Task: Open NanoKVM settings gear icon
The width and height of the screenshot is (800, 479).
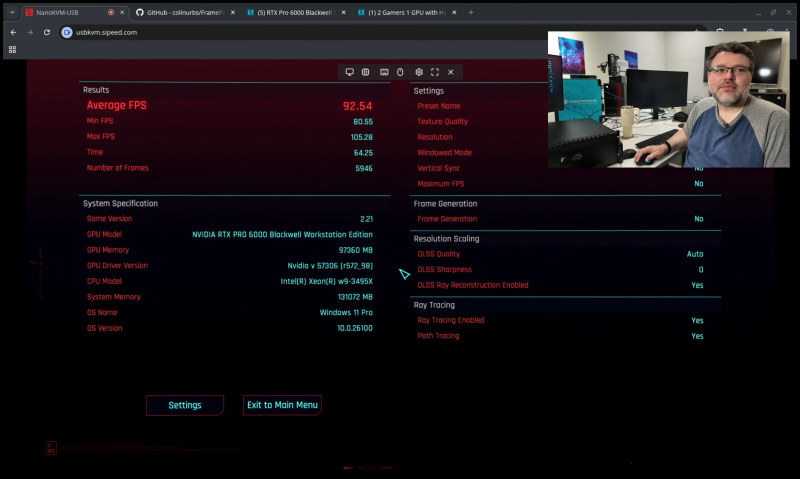Action: point(418,72)
